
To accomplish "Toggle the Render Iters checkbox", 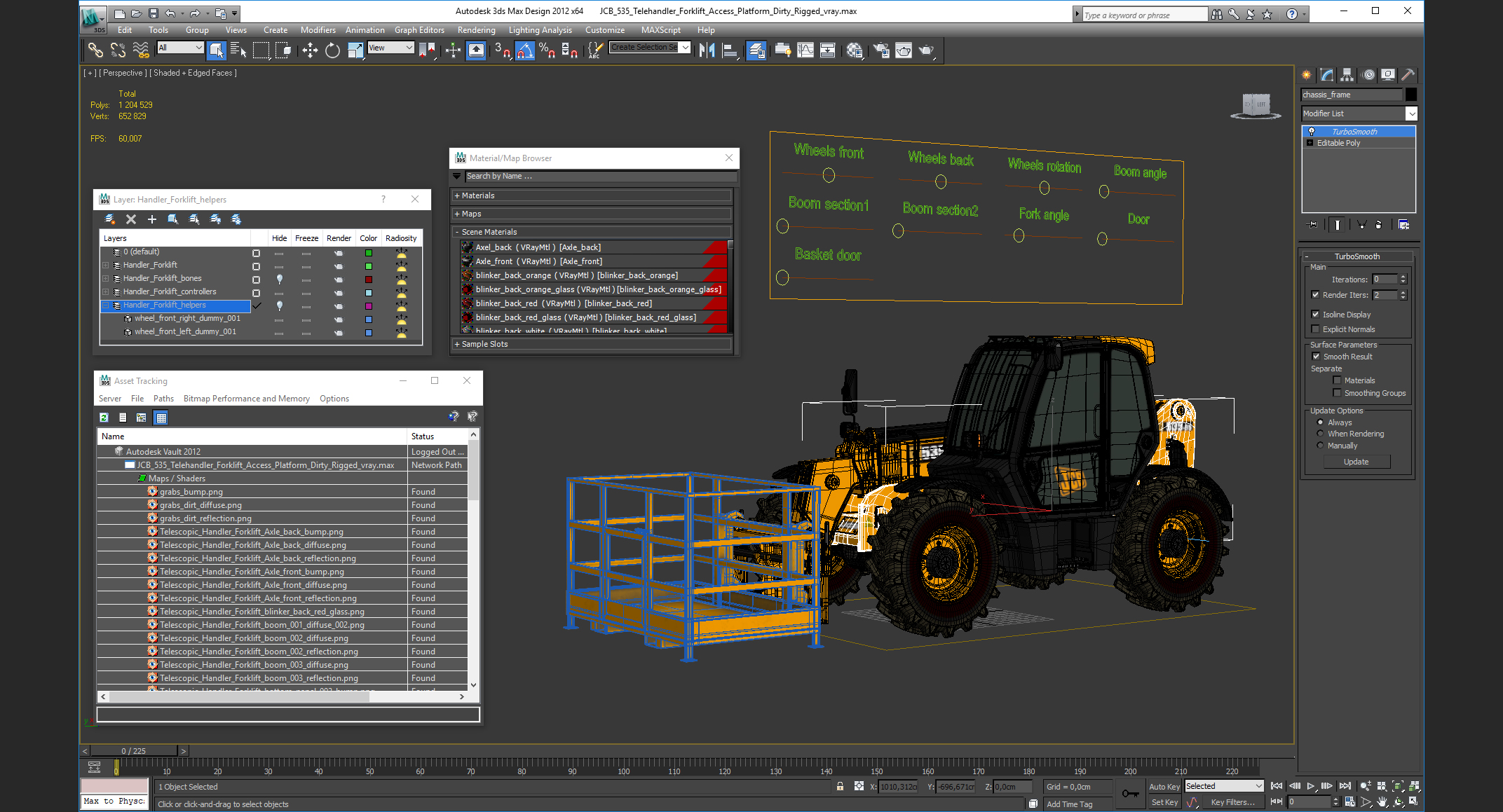I will pos(1316,295).
